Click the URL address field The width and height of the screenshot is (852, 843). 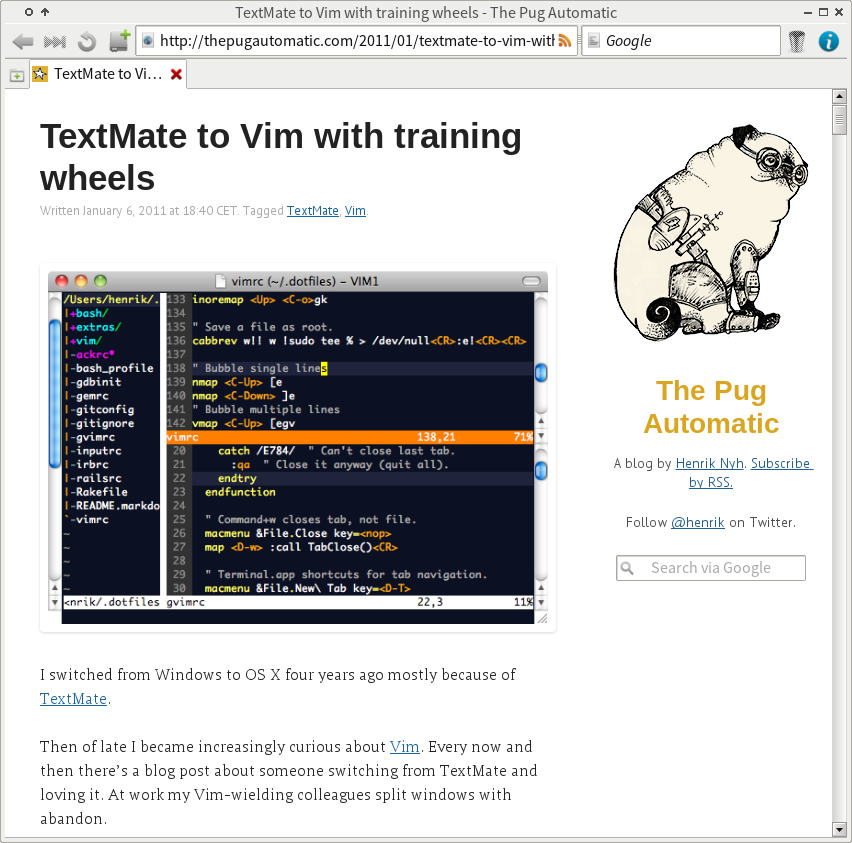(356, 41)
